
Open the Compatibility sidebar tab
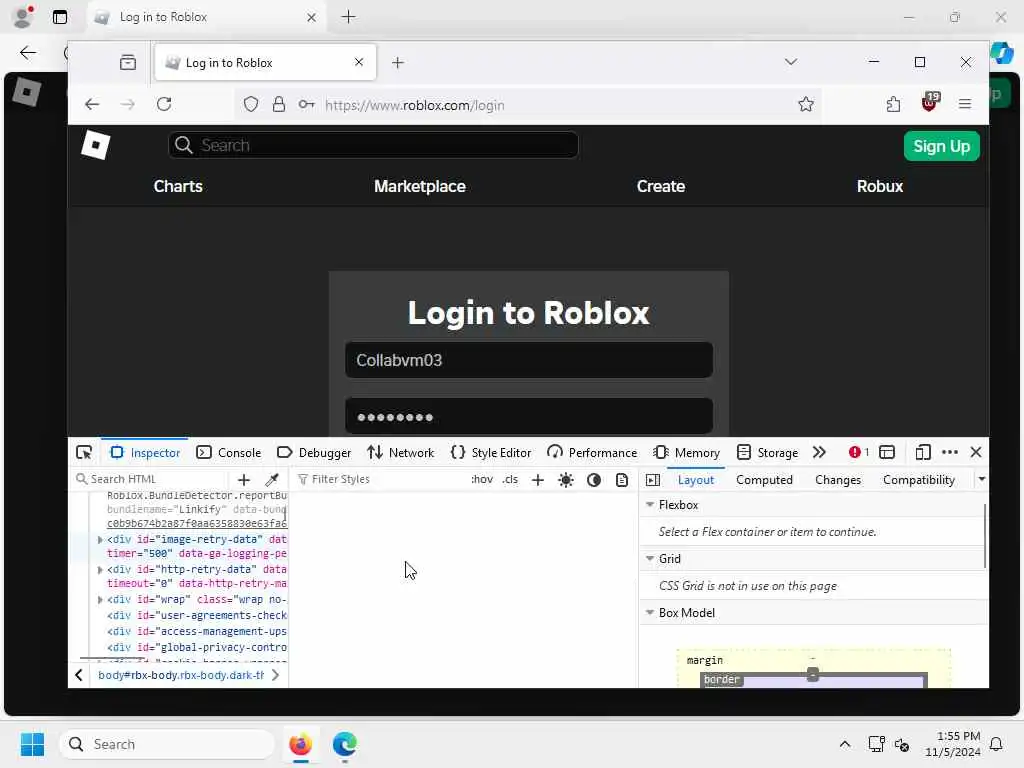click(x=919, y=480)
